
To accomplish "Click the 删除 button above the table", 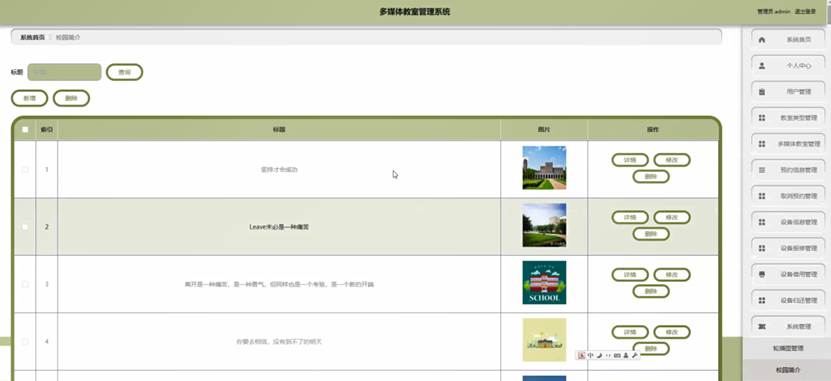I will pyautogui.click(x=71, y=98).
